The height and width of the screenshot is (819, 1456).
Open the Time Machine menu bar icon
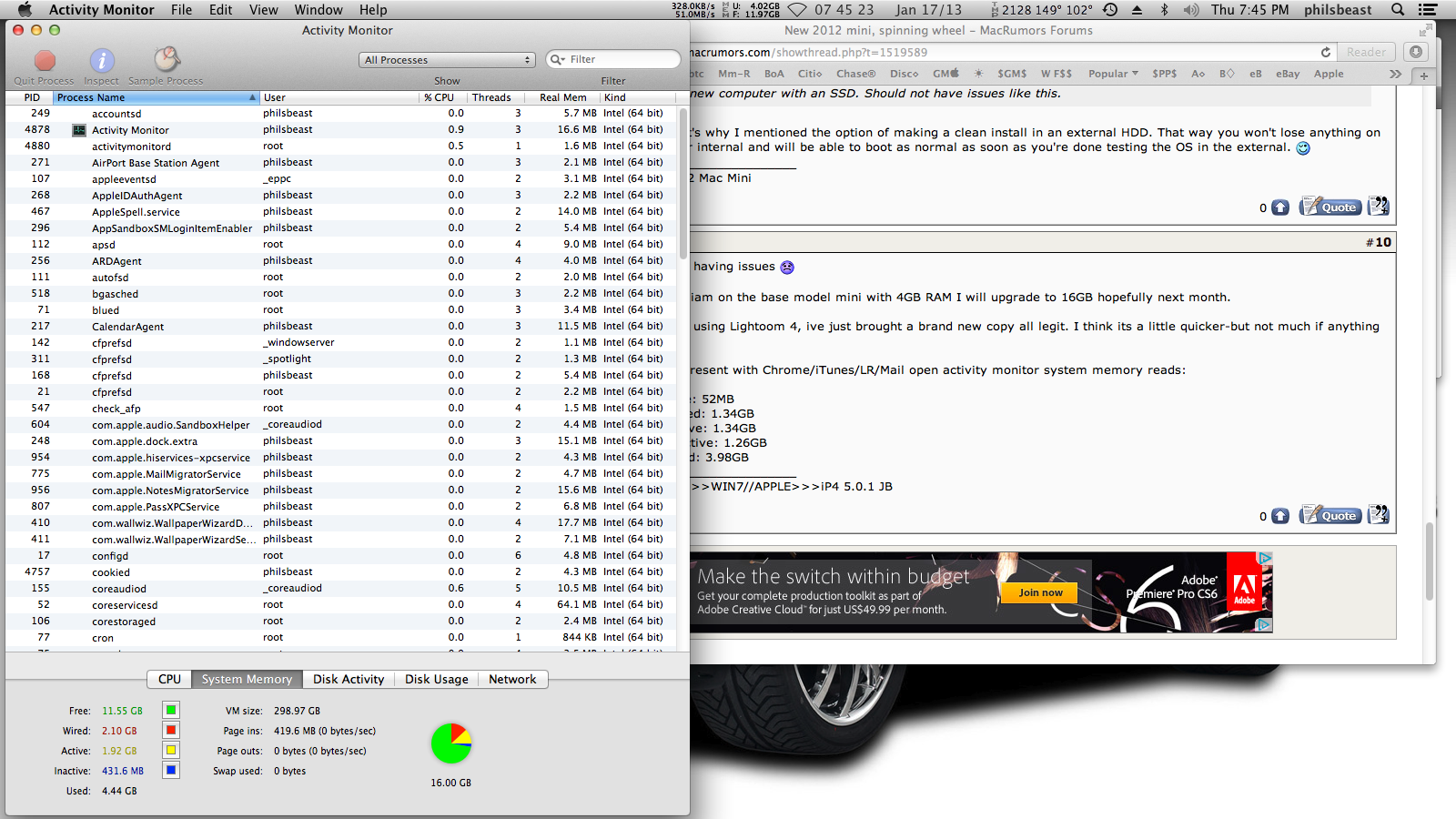pos(1110,10)
